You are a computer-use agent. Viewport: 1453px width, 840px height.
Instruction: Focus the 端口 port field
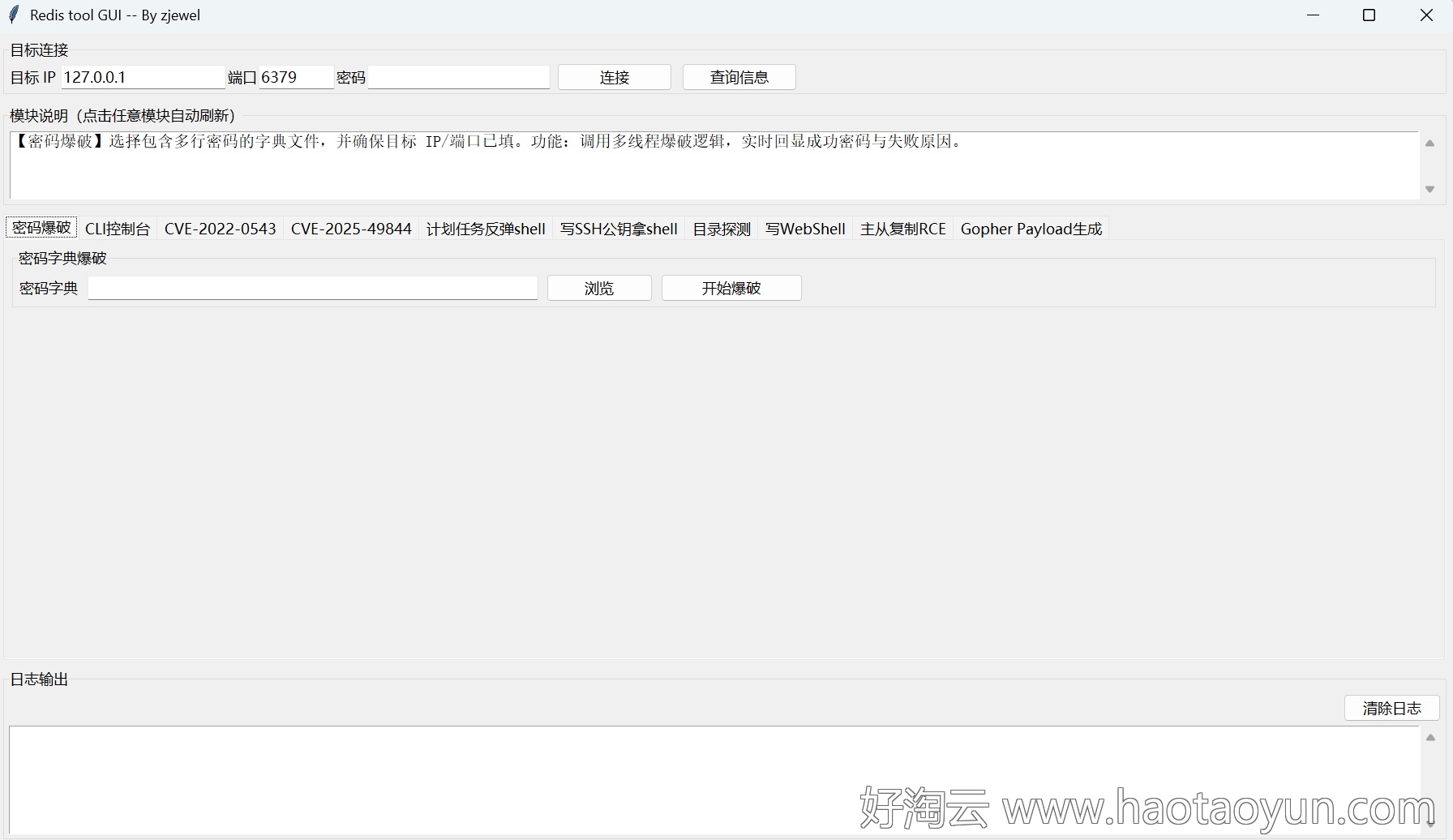coord(296,77)
